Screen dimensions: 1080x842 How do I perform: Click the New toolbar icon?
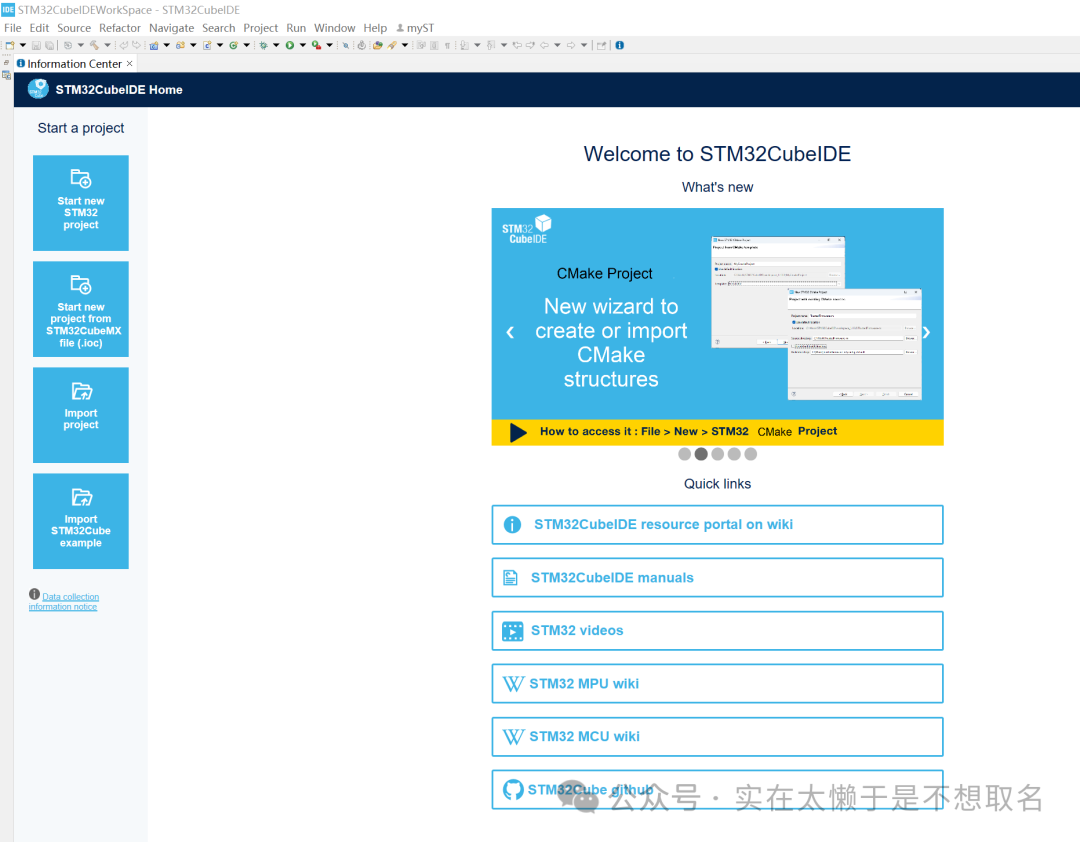pyautogui.click(x=10, y=45)
